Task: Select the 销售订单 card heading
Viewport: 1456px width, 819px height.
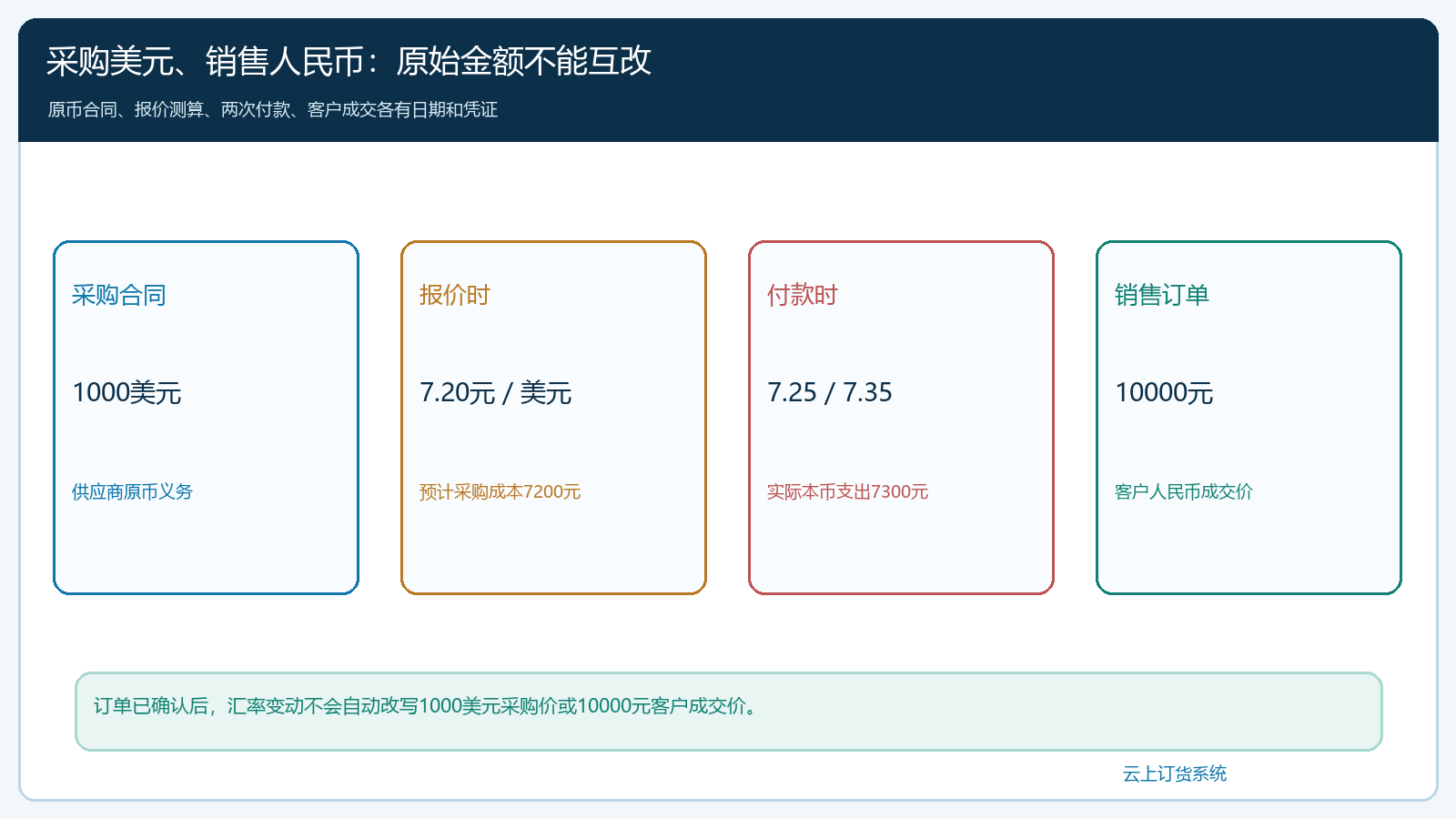Action: (1162, 295)
